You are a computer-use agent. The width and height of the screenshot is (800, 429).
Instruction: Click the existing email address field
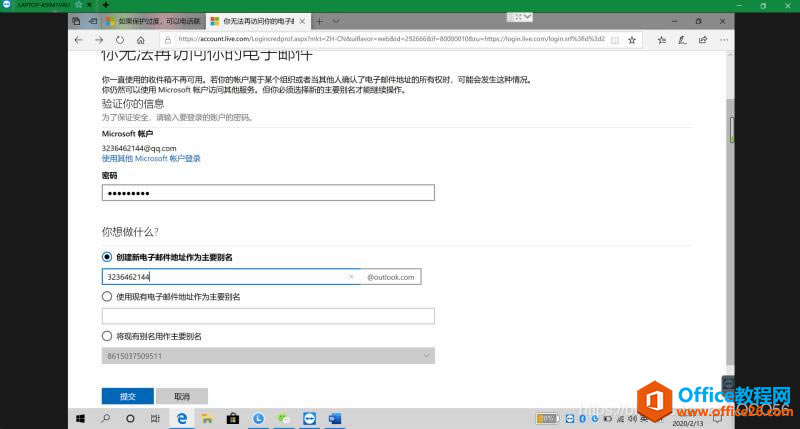tap(268, 316)
